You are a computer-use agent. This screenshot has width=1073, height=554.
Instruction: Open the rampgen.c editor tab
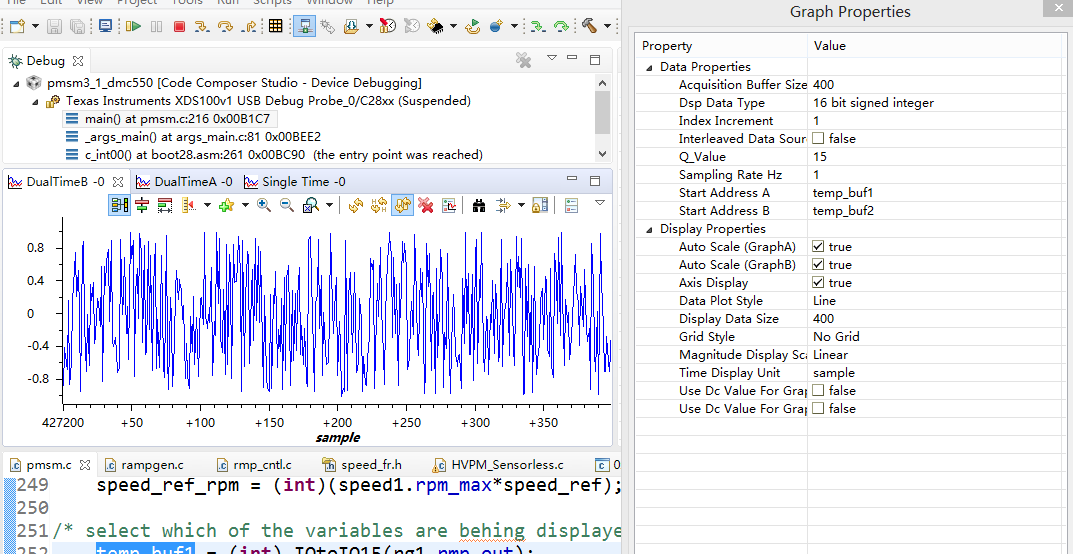(x=152, y=465)
